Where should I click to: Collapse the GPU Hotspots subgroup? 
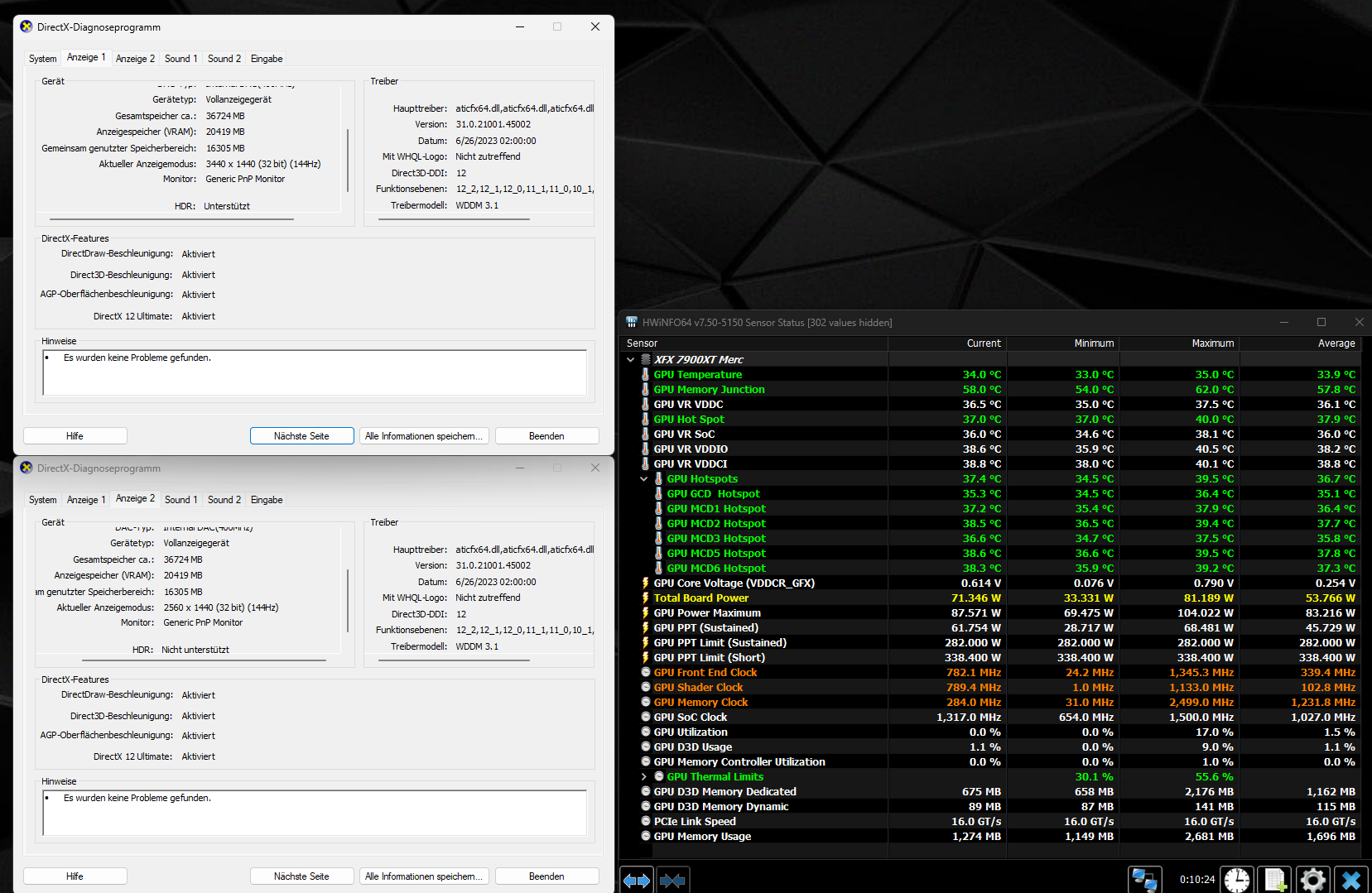click(x=644, y=478)
